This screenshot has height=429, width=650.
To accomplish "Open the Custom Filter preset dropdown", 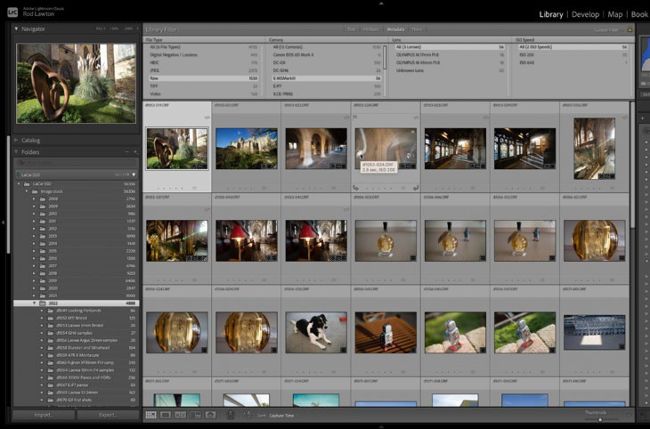I will coord(606,29).
